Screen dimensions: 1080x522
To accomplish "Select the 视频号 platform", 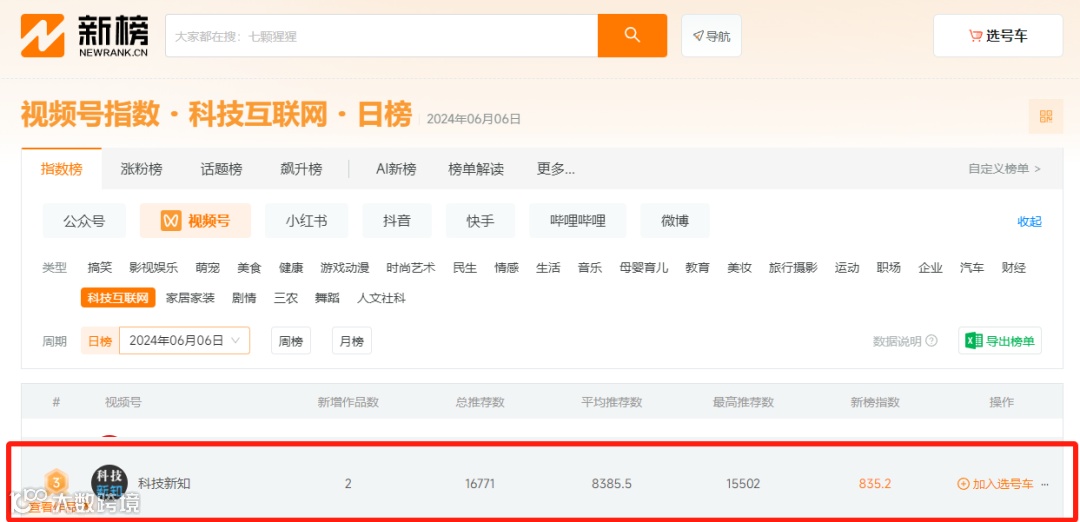I will click(196, 221).
